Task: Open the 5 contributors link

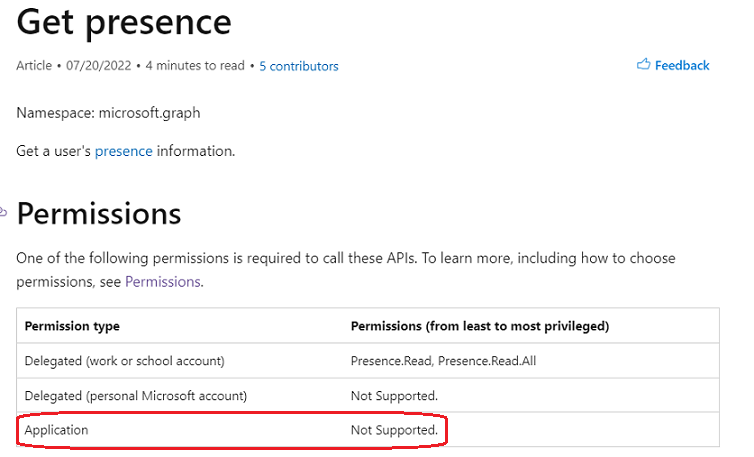Action: 299,66
